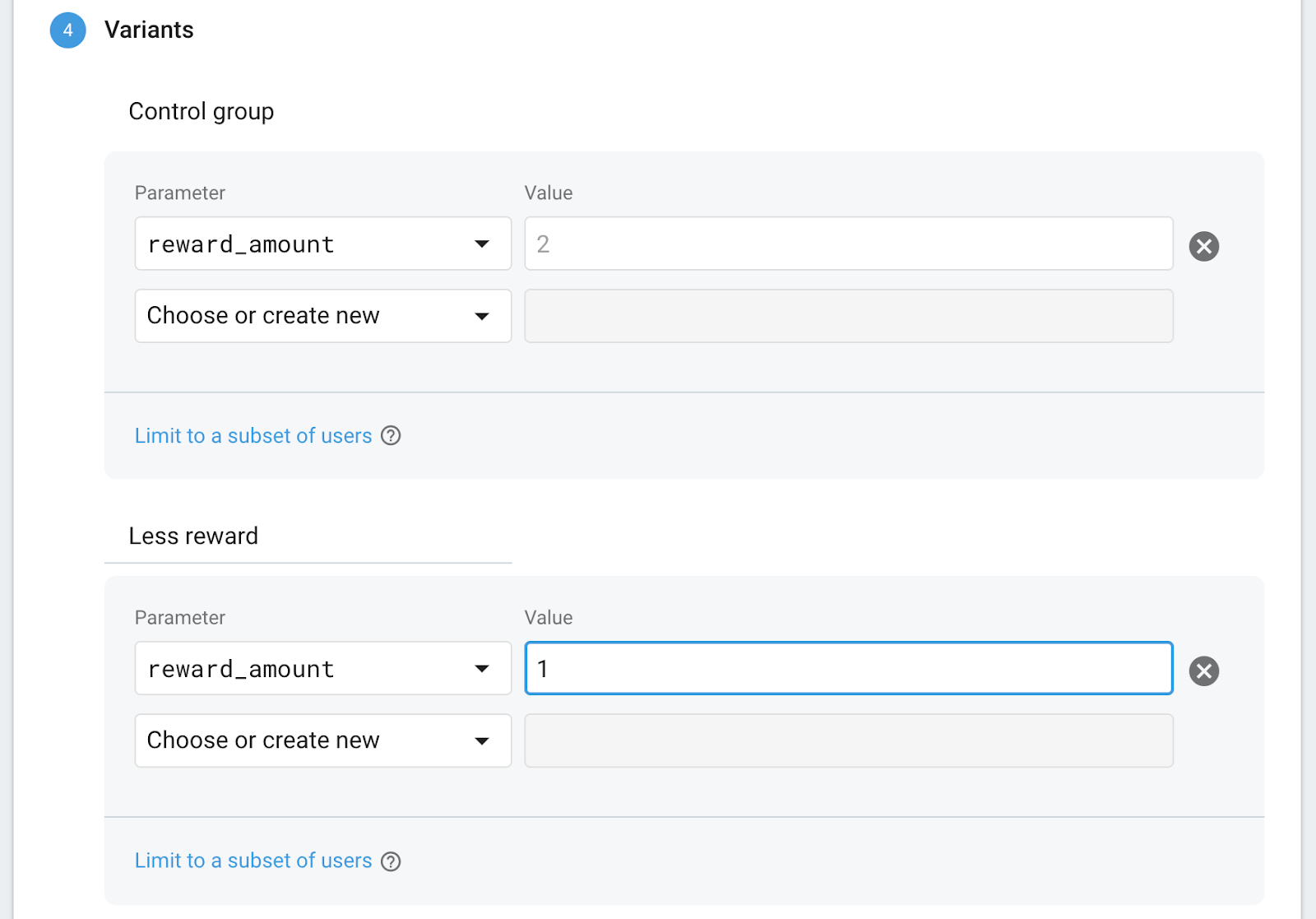Remove reward_amount parameter from Control group
This screenshot has width=1316, height=919.
point(1203,246)
